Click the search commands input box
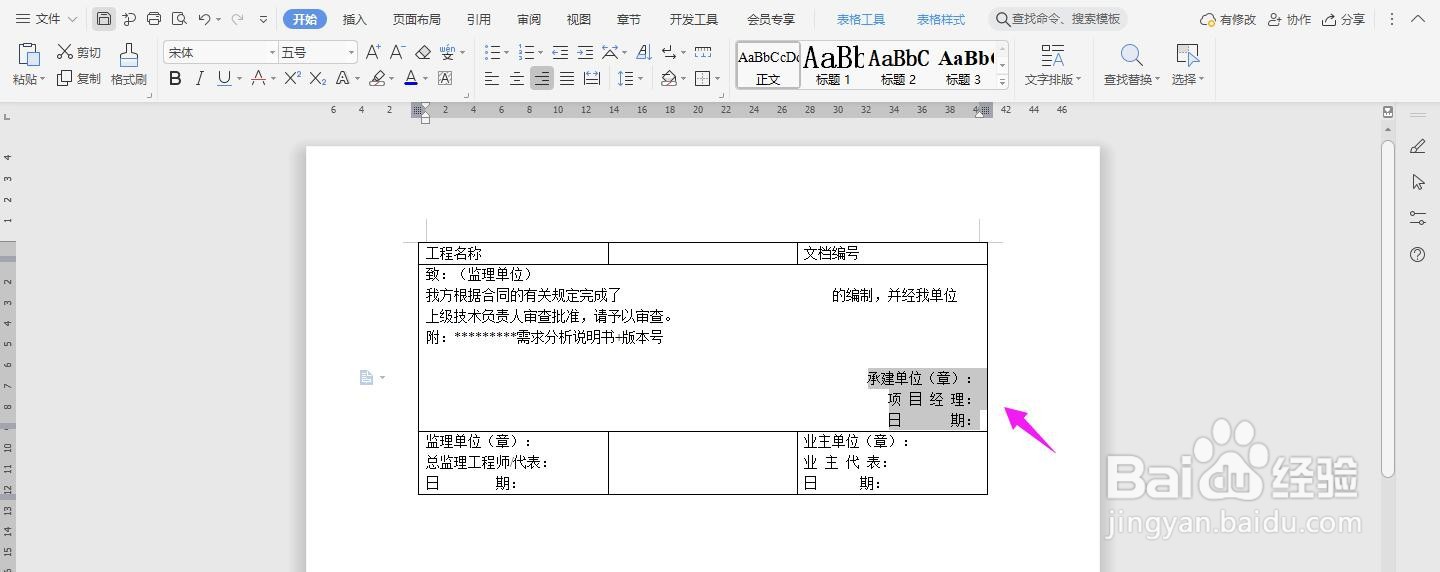 point(1058,19)
